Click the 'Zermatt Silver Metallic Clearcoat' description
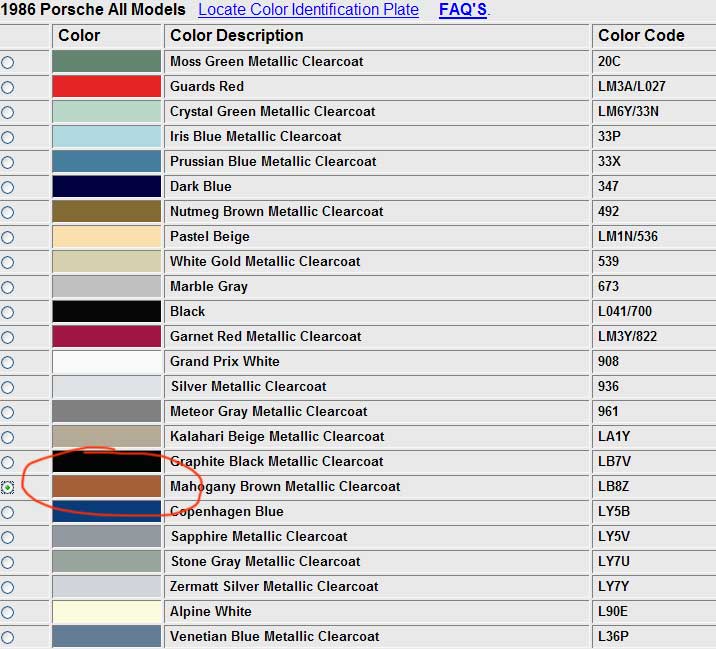716x649 pixels. click(x=274, y=586)
